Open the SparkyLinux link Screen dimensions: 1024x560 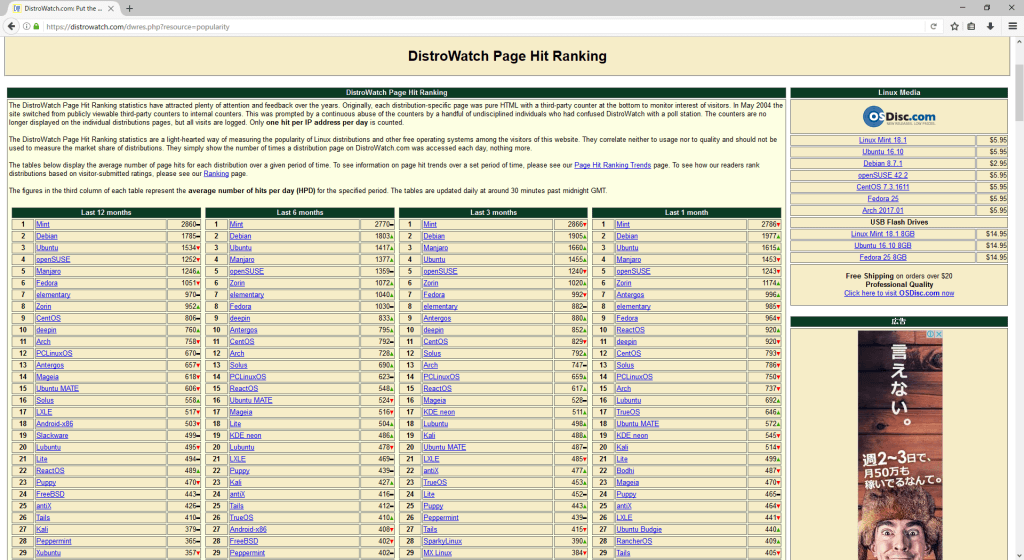pyautogui.click(x=442, y=542)
